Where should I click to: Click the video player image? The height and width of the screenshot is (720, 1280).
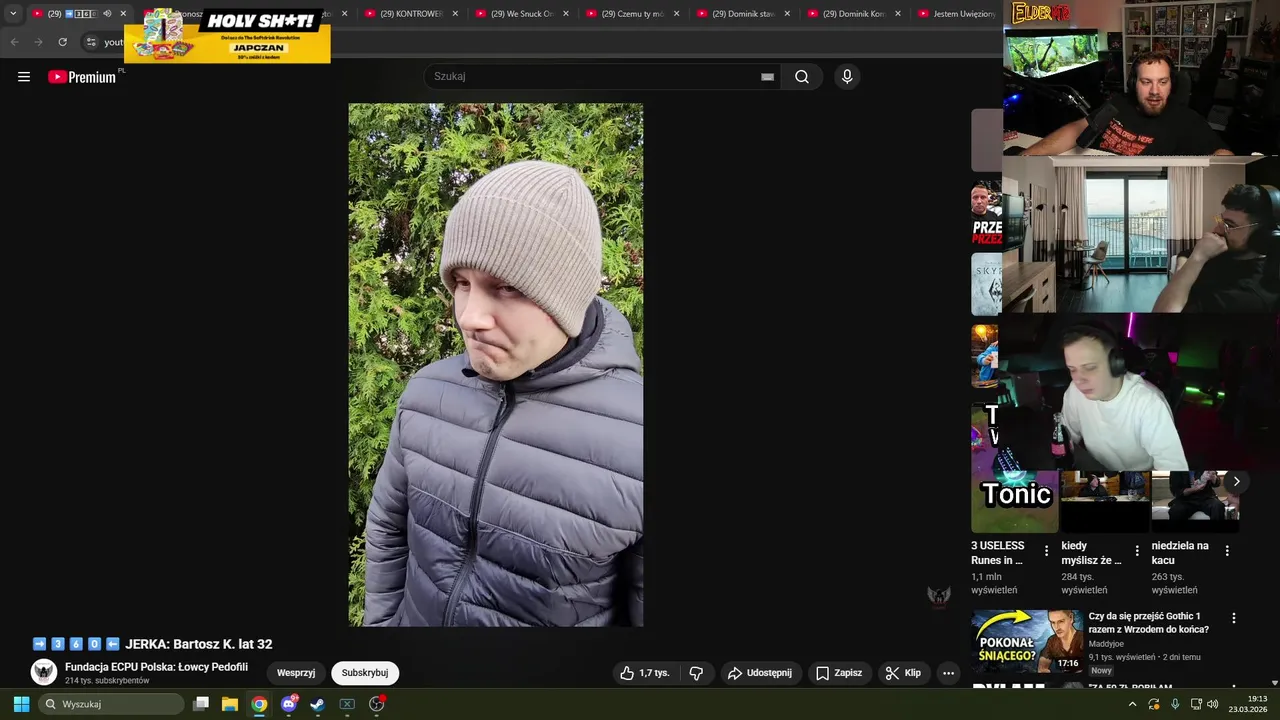[496, 365]
